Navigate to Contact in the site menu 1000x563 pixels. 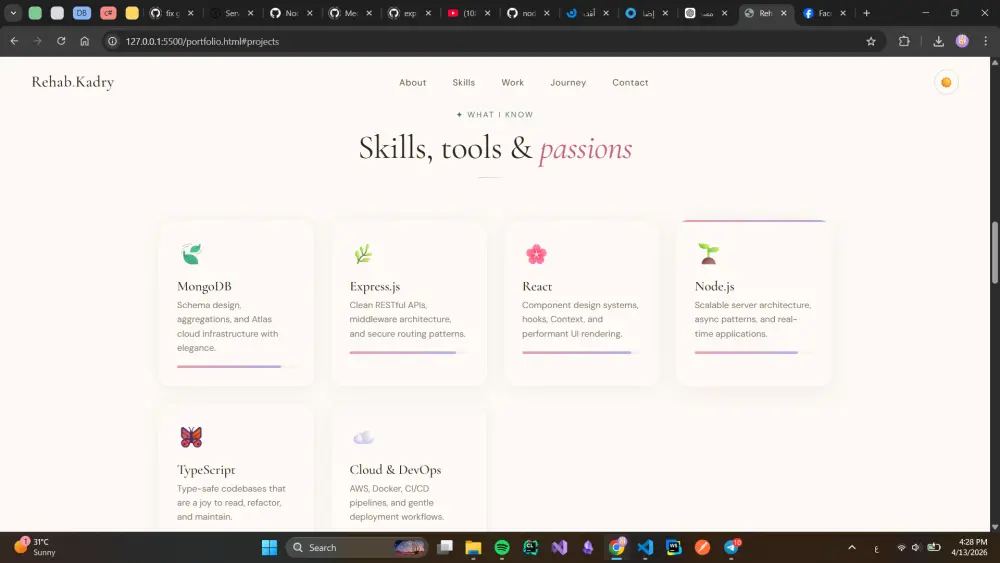click(x=630, y=82)
